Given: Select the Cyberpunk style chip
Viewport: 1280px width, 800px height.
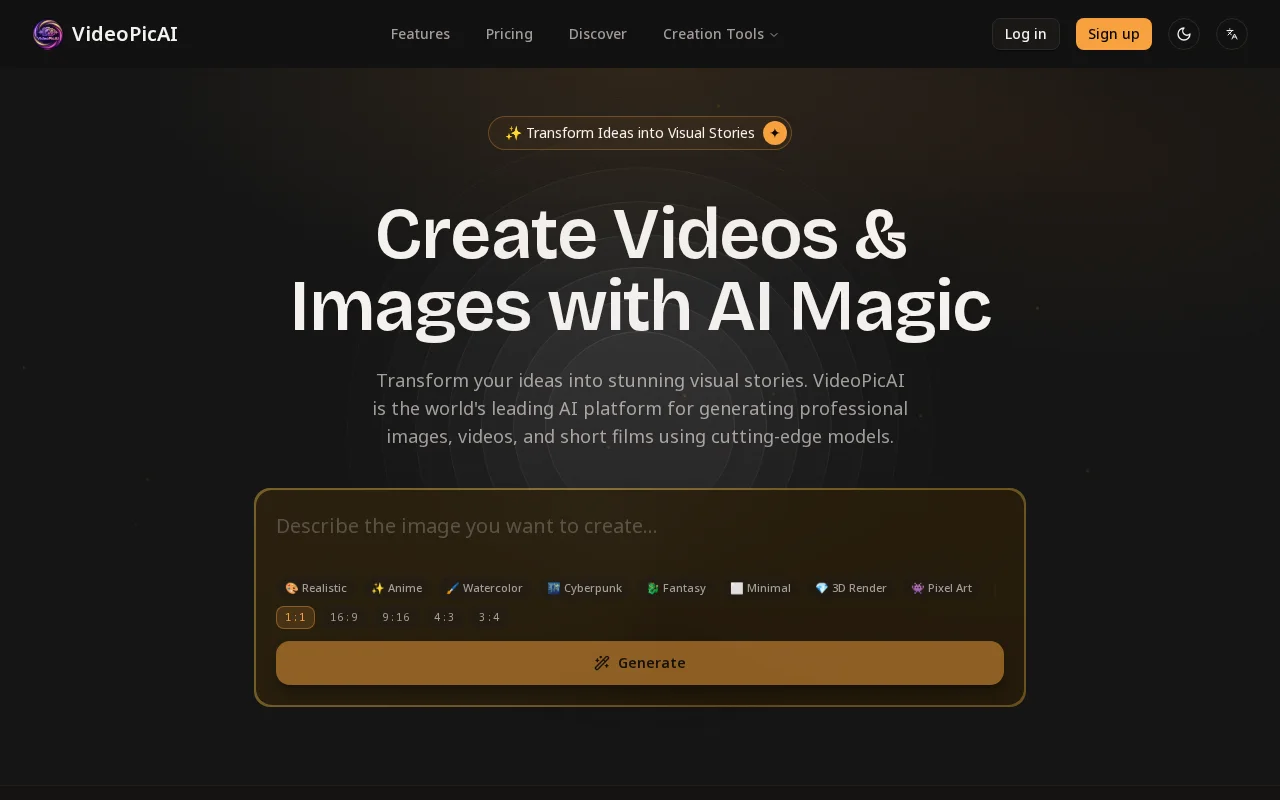Looking at the screenshot, I should click(x=585, y=588).
